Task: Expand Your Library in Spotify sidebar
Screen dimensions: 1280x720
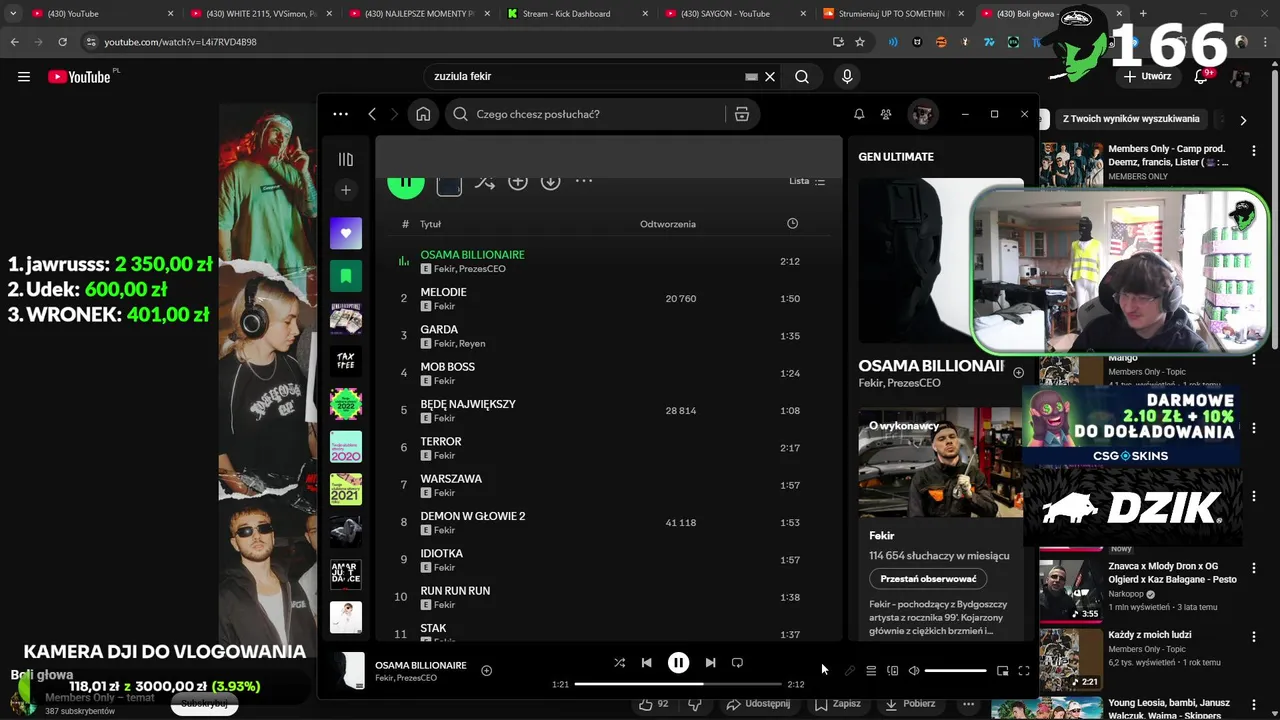Action: (x=346, y=159)
